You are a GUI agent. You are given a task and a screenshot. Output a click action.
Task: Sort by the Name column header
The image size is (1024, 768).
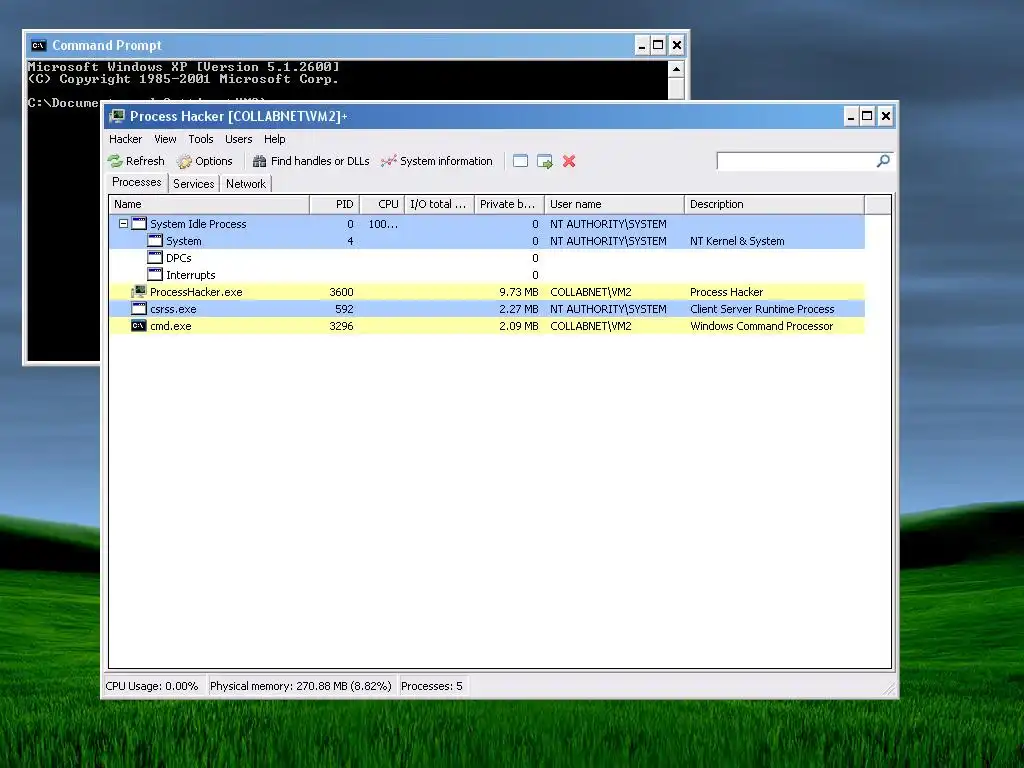[x=209, y=204]
